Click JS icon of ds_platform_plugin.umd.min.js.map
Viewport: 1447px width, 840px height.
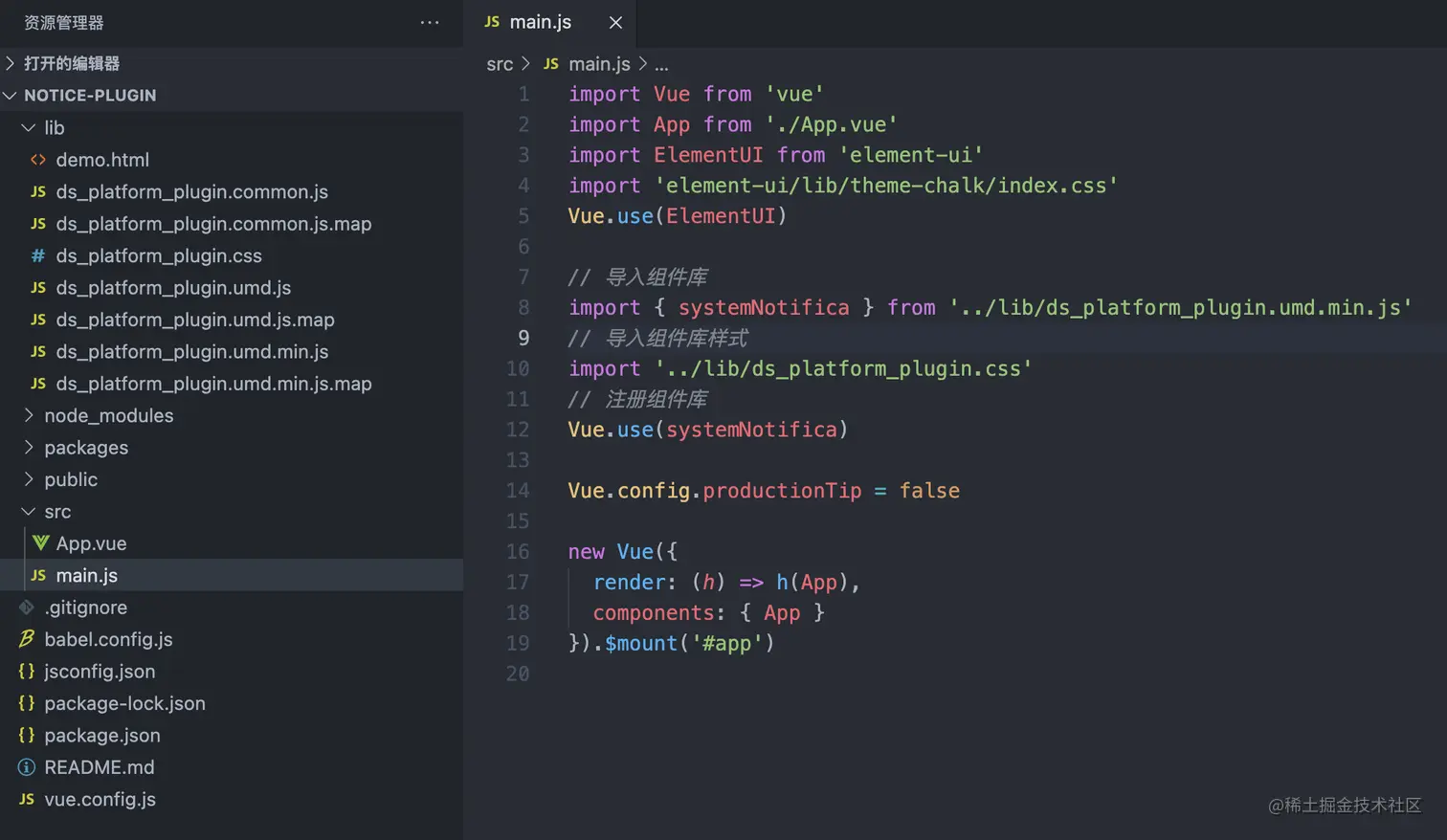38,384
